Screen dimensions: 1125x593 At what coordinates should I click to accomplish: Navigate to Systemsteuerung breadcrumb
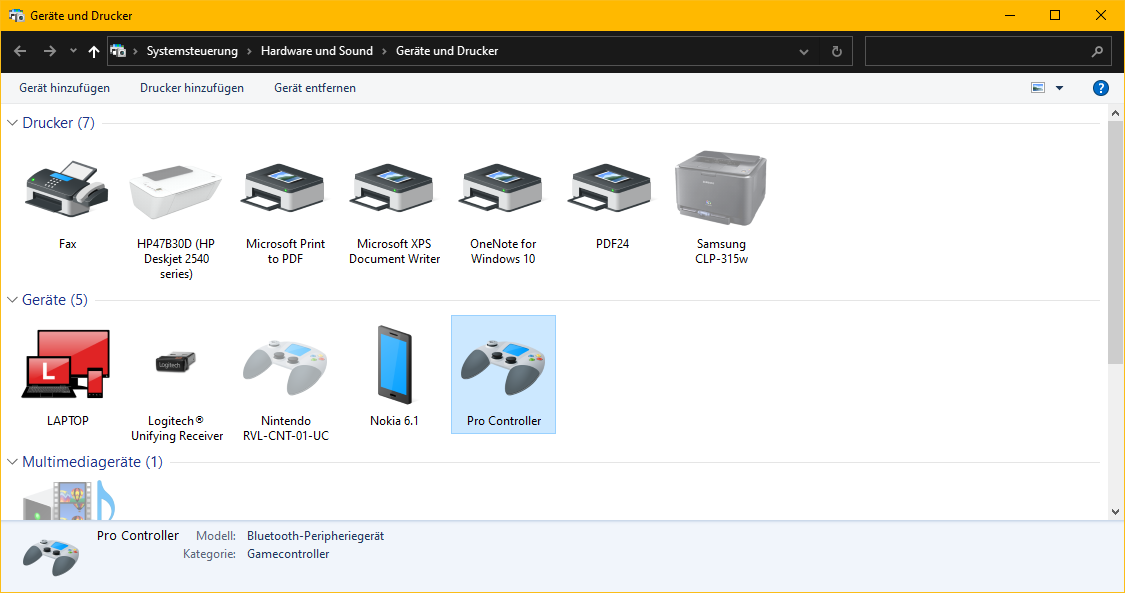pyautogui.click(x=192, y=51)
